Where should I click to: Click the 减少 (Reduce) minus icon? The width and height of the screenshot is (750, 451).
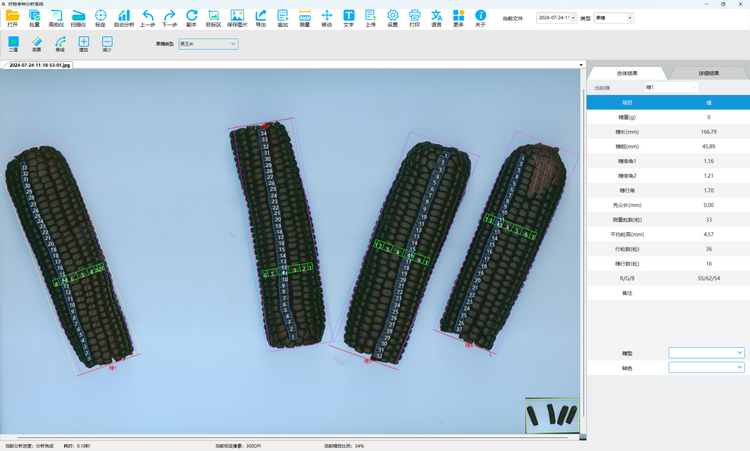[107, 43]
